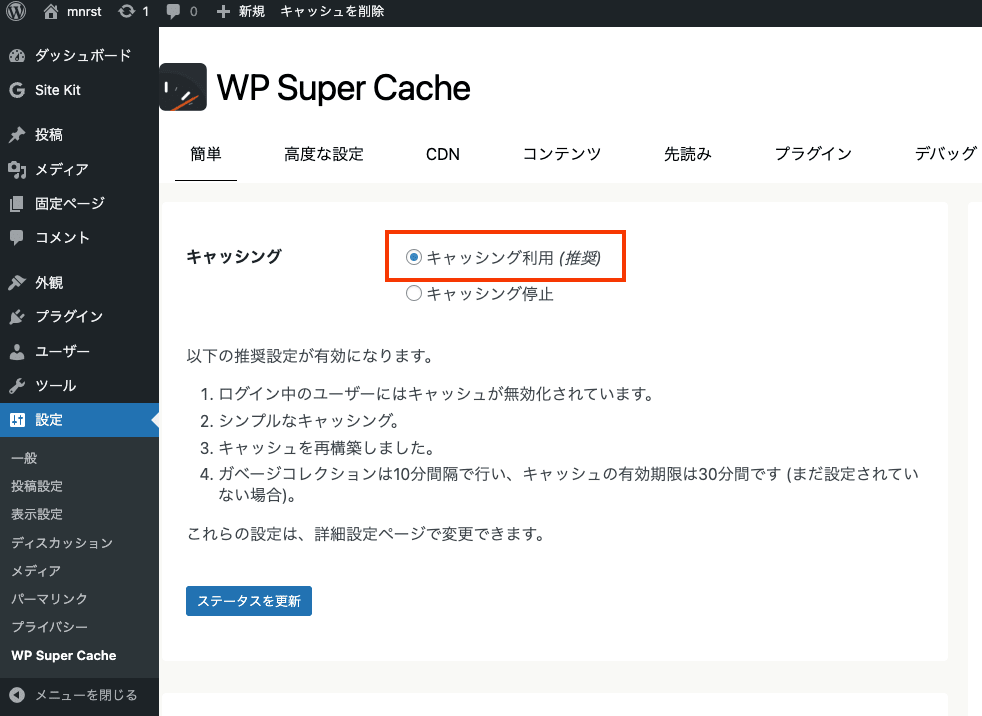Select キャッシング利用 (推奨) radio button
The width and height of the screenshot is (982, 716).
tap(413, 257)
